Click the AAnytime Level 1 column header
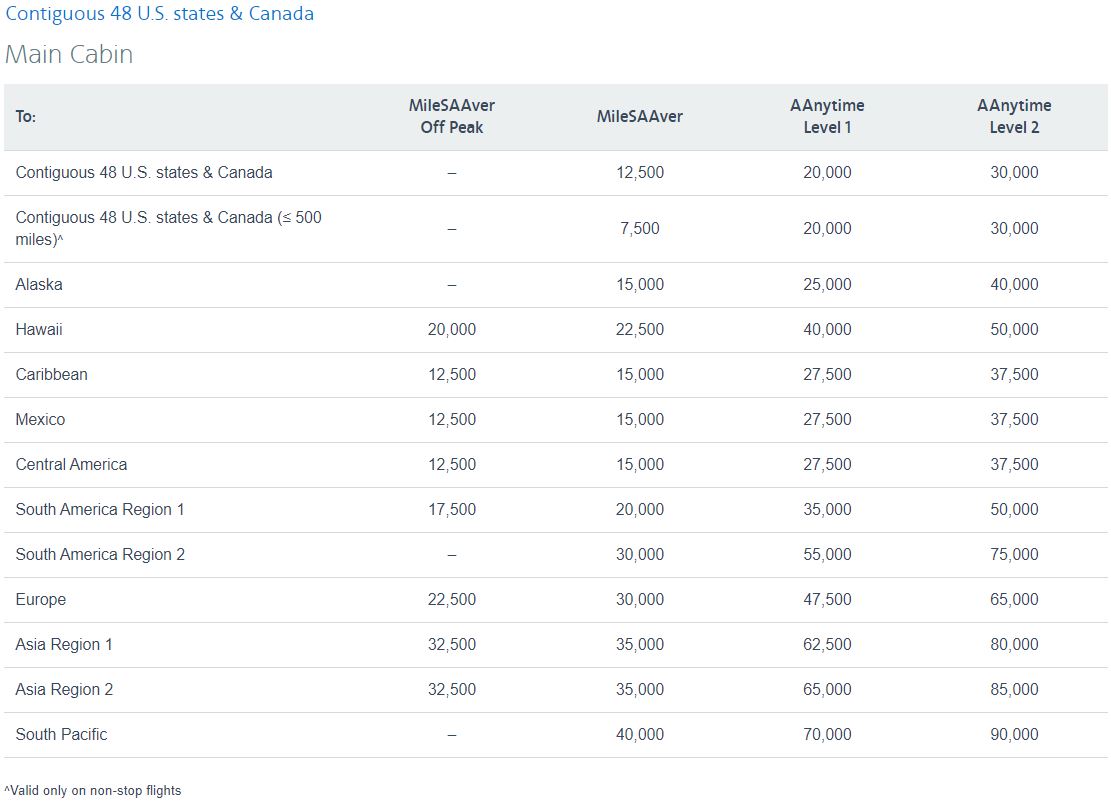Screen dimensions: 1111x806 click(827, 116)
